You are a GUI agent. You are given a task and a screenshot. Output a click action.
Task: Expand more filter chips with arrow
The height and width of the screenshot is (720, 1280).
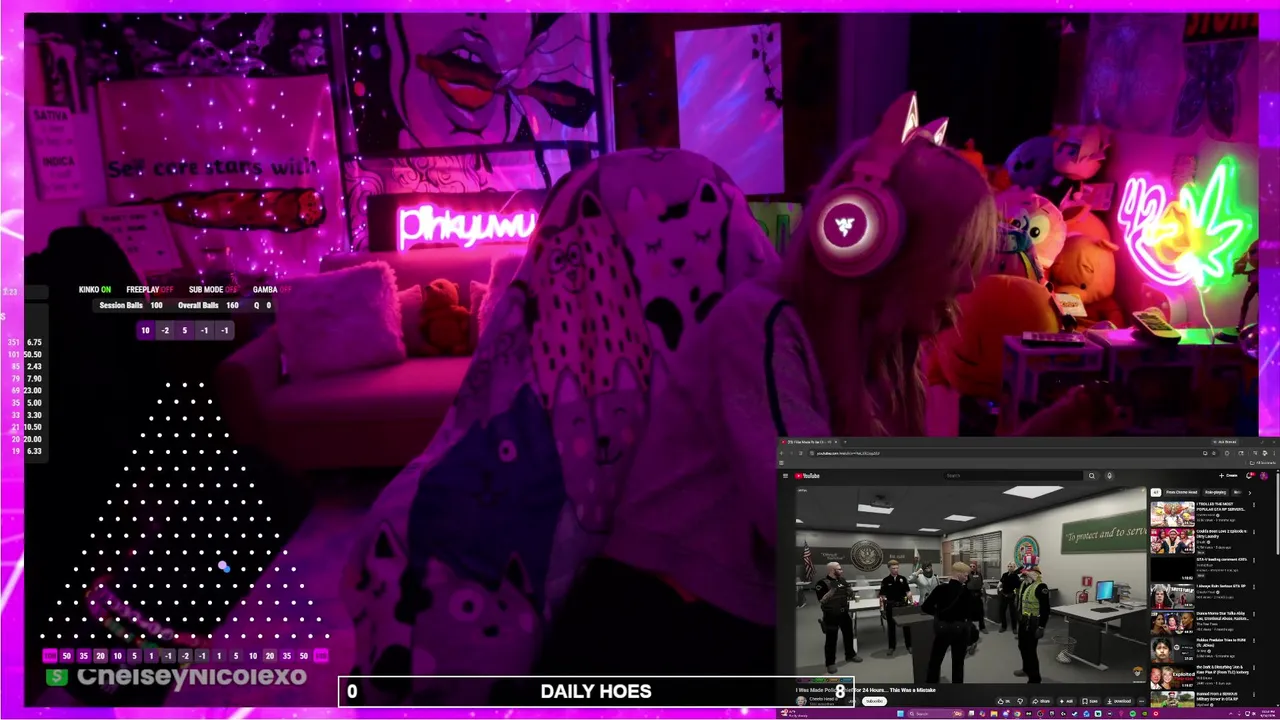pyautogui.click(x=1250, y=492)
